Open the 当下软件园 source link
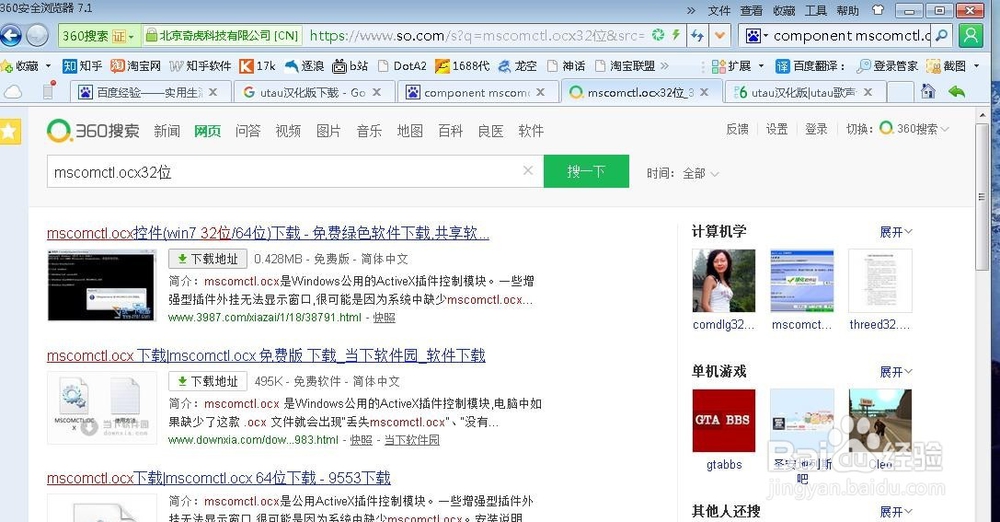The width and height of the screenshot is (1000, 522). pos(411,440)
